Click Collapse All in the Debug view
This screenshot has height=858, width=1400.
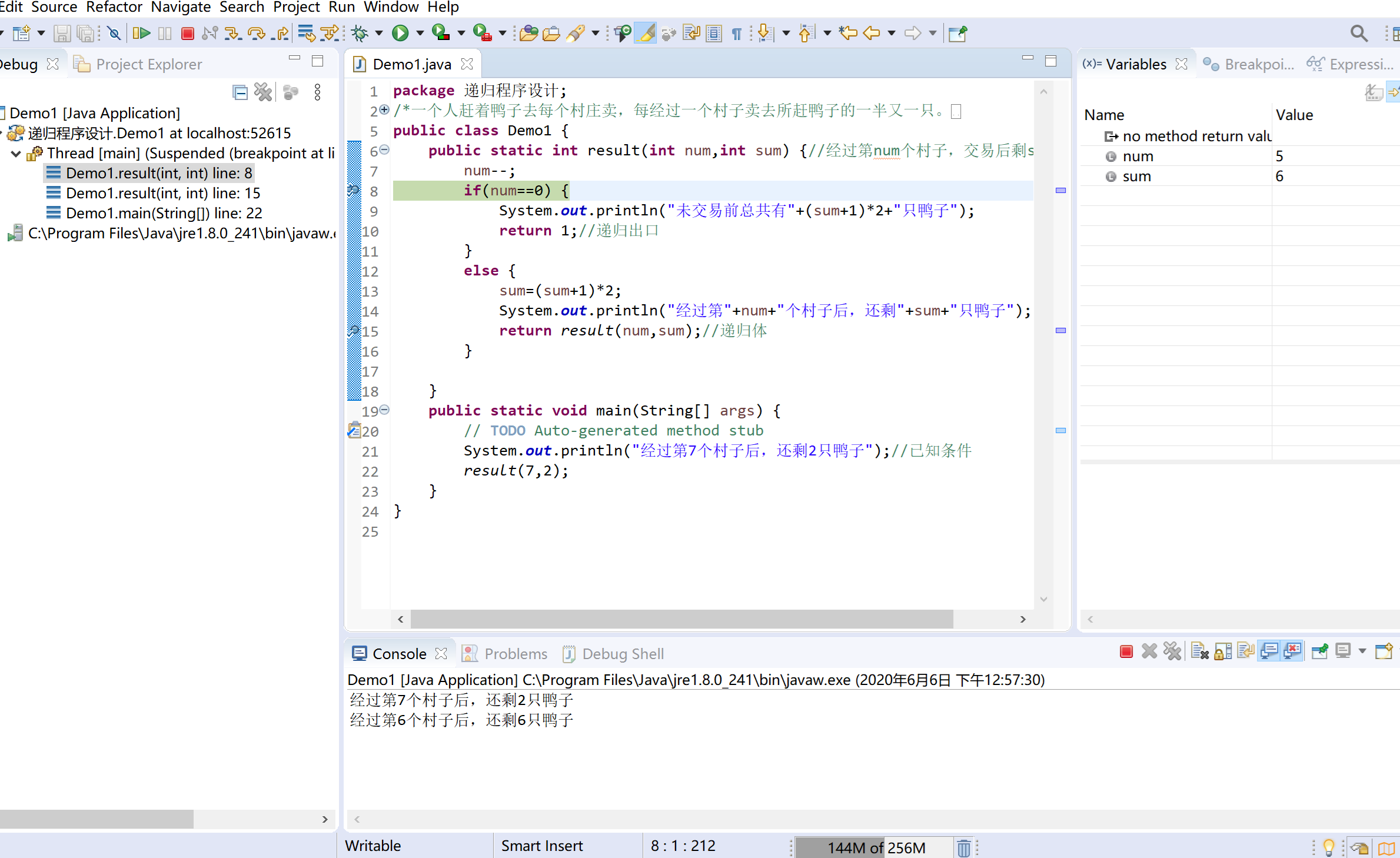coord(240,92)
